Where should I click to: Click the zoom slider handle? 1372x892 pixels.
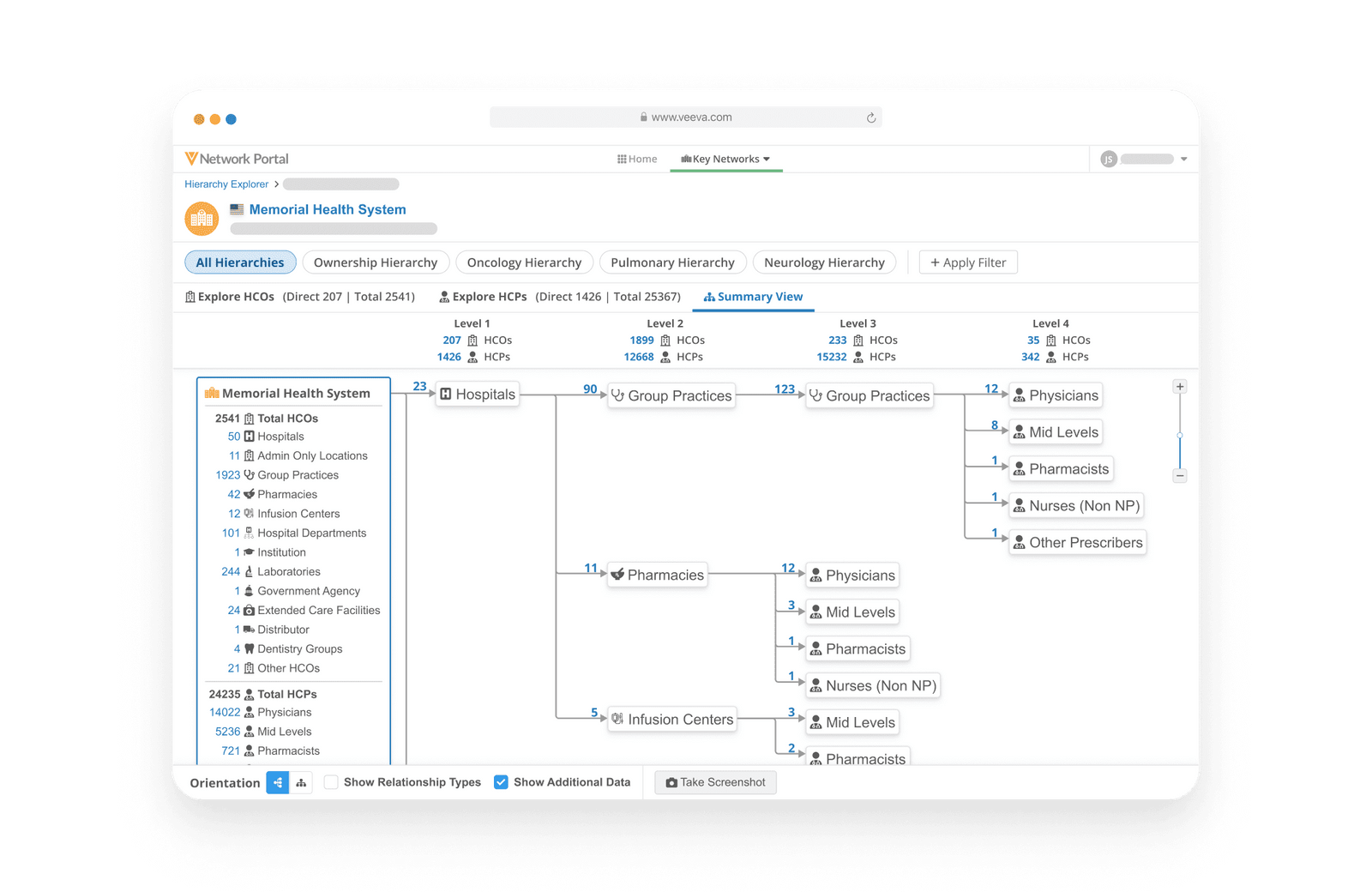point(1180,436)
